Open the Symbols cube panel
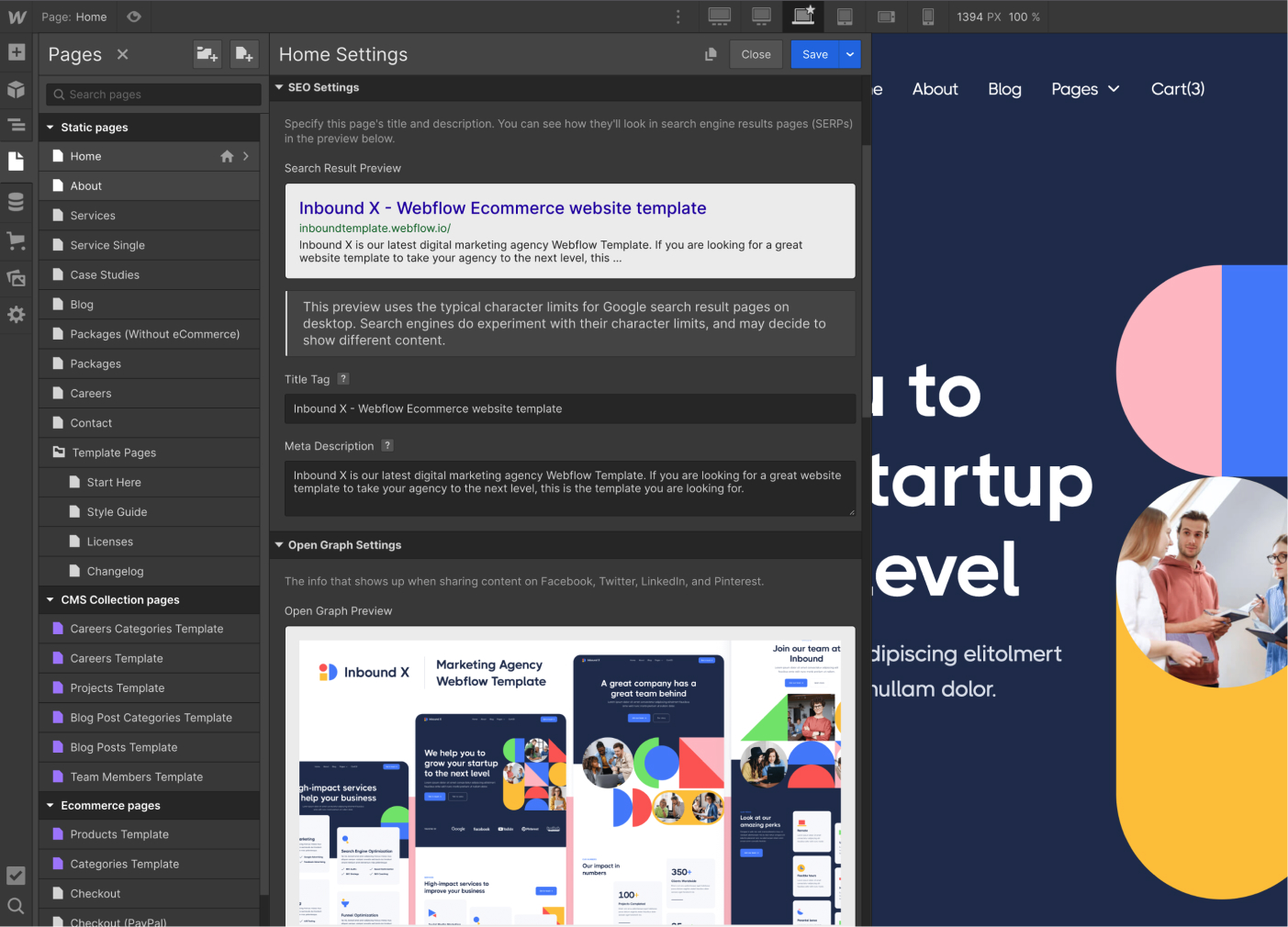Image resolution: width=1288 pixels, height=927 pixels. (x=17, y=89)
